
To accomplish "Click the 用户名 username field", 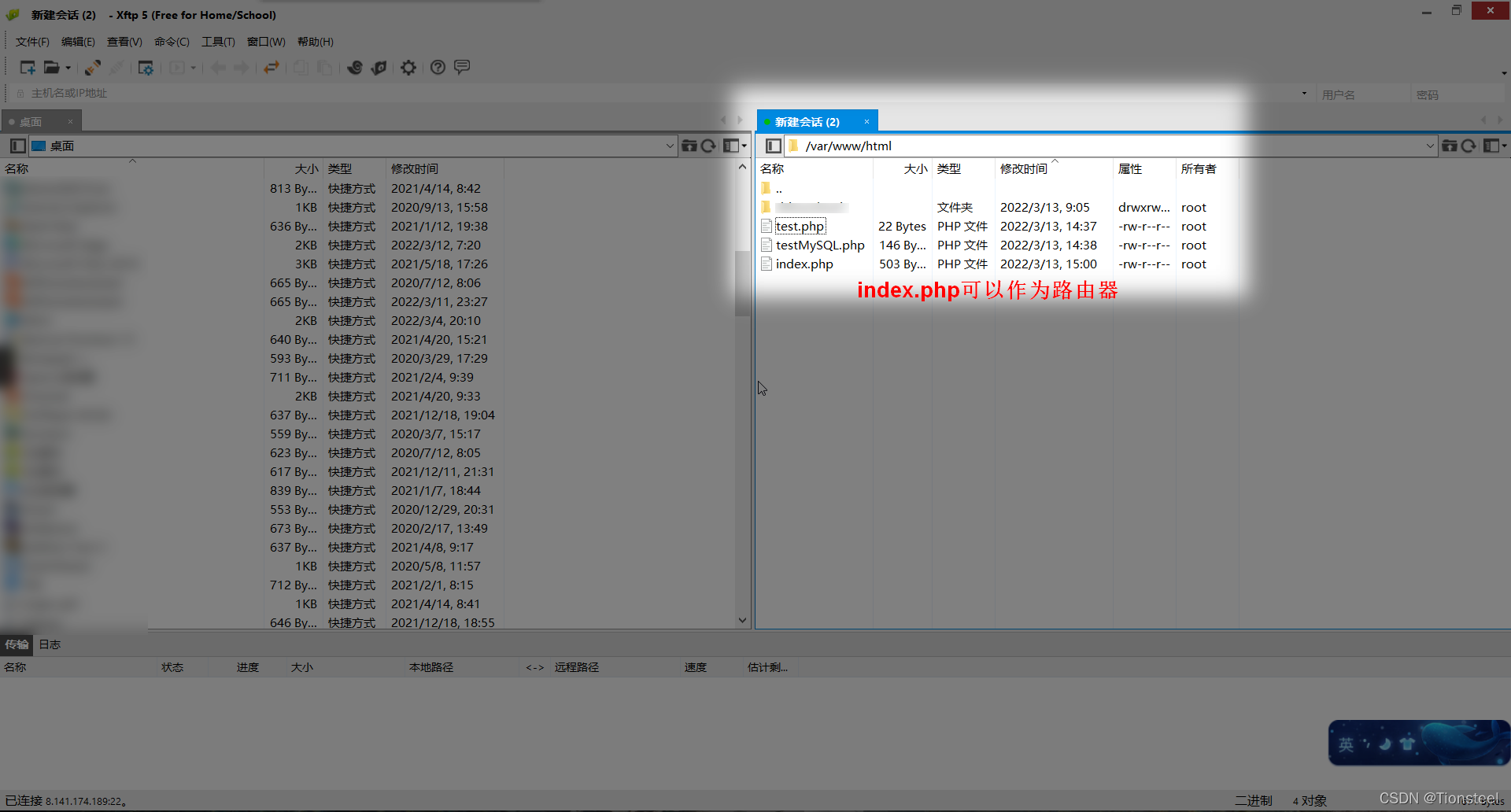I will point(1364,94).
